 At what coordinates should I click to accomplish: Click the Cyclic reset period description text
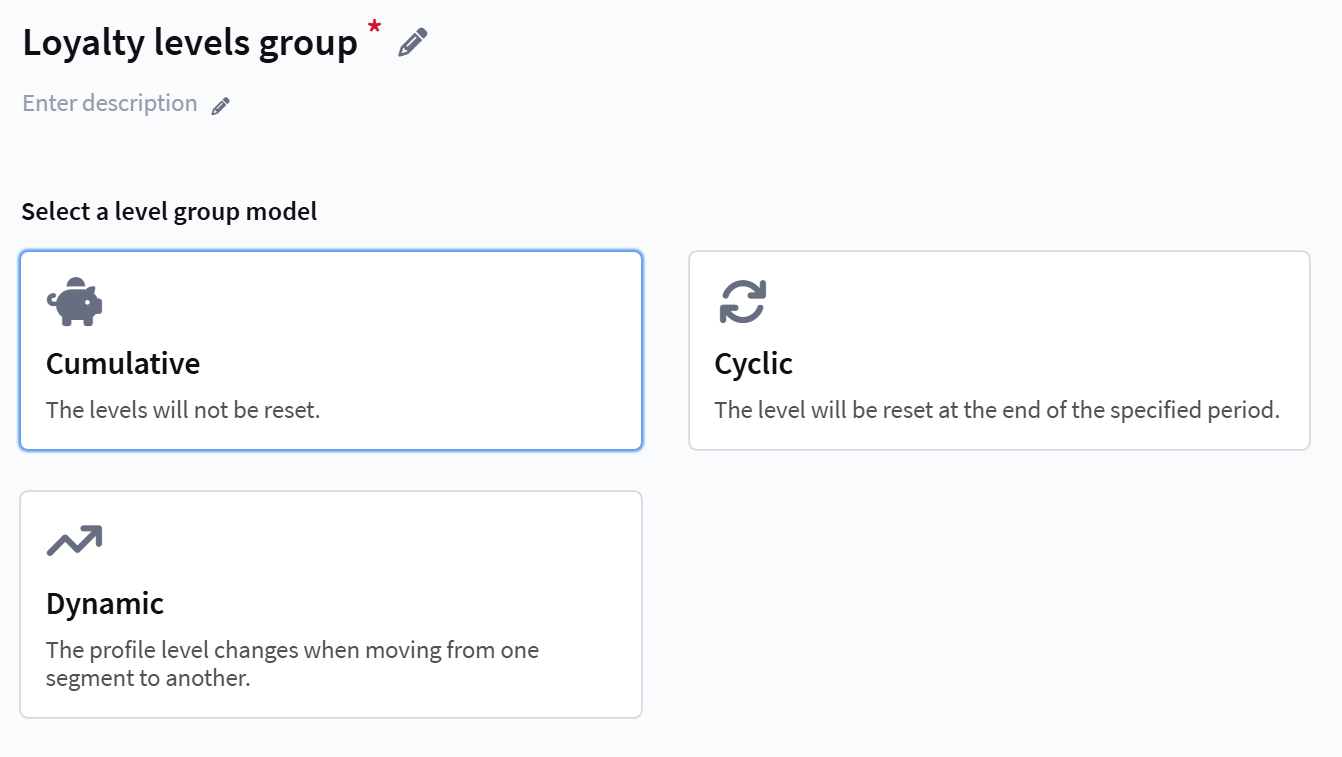coord(997,410)
